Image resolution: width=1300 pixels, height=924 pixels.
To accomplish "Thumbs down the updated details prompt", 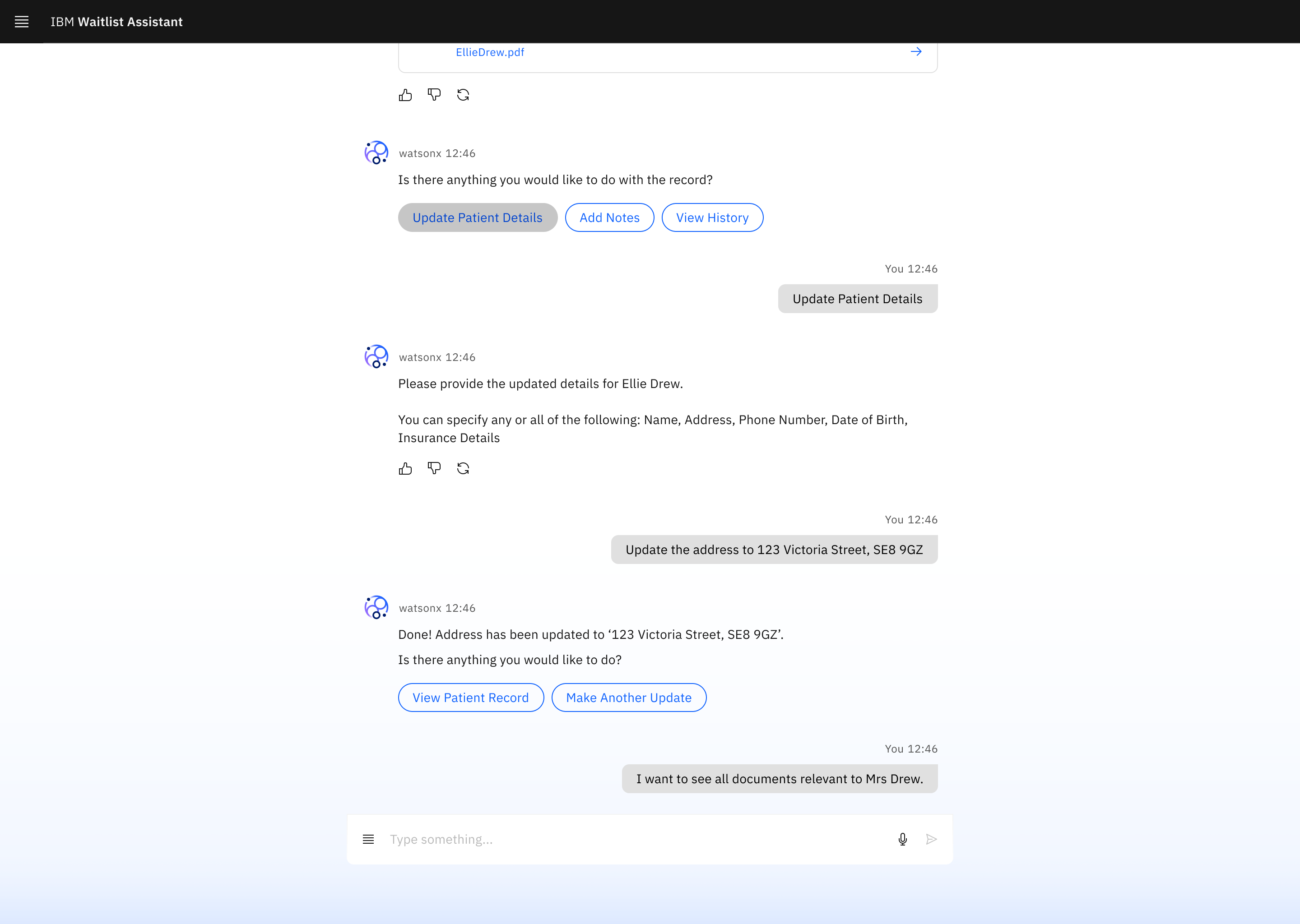I will (x=434, y=468).
